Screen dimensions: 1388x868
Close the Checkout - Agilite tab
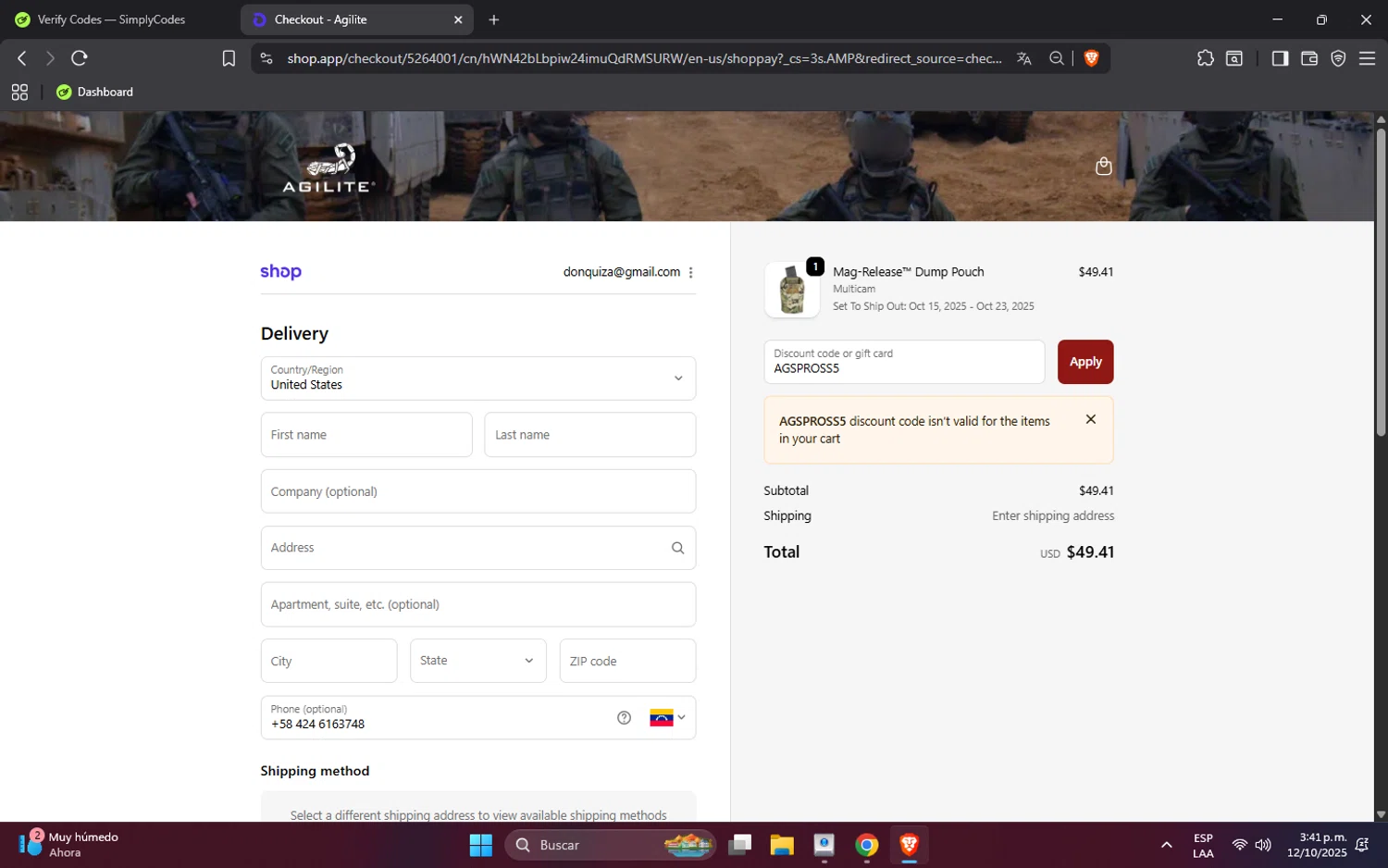coord(458,19)
